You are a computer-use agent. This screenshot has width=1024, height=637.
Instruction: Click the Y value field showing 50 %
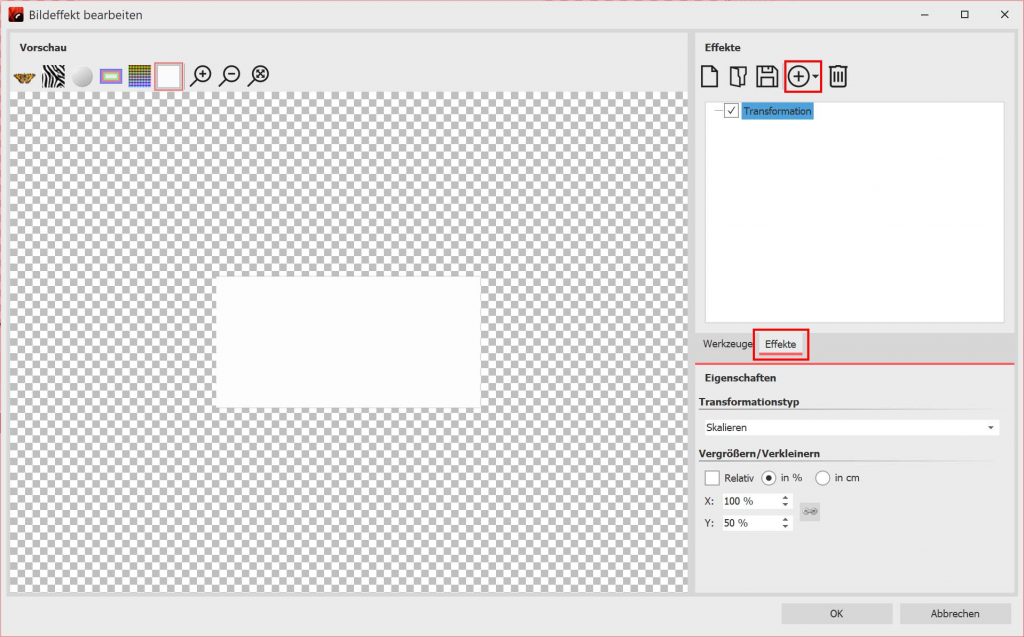coord(750,523)
